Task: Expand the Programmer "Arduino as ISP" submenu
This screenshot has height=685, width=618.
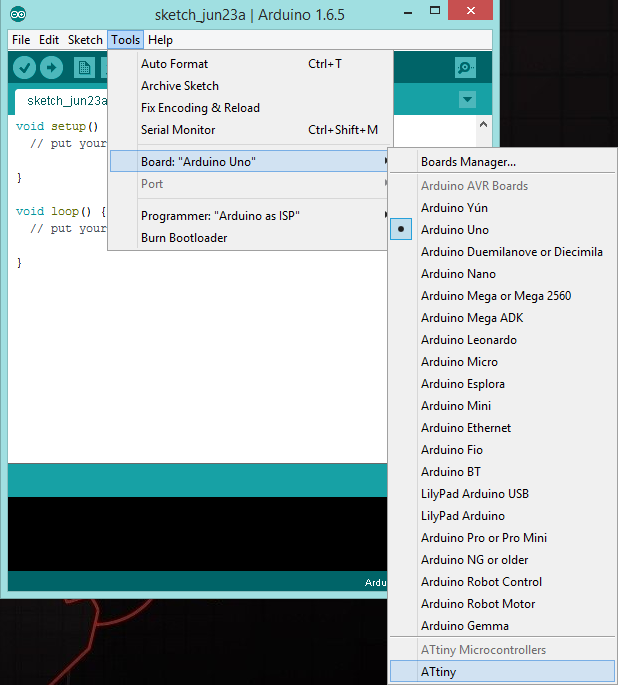Action: 249,215
